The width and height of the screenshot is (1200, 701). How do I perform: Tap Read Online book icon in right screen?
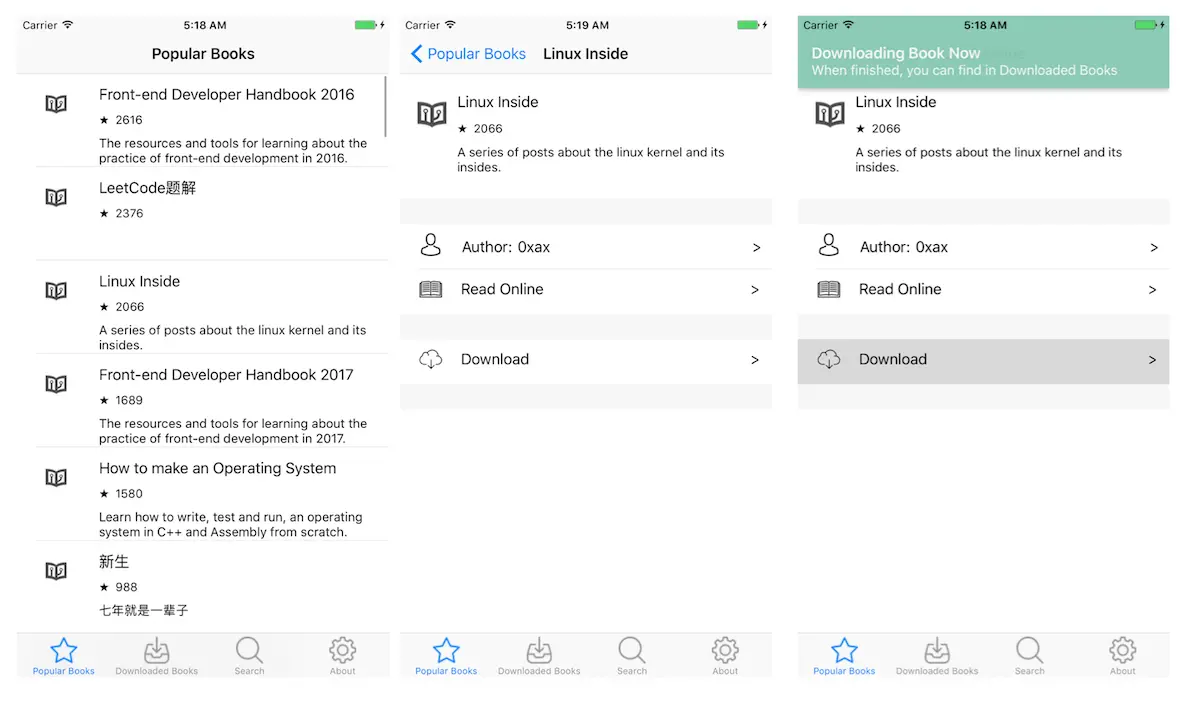point(829,289)
